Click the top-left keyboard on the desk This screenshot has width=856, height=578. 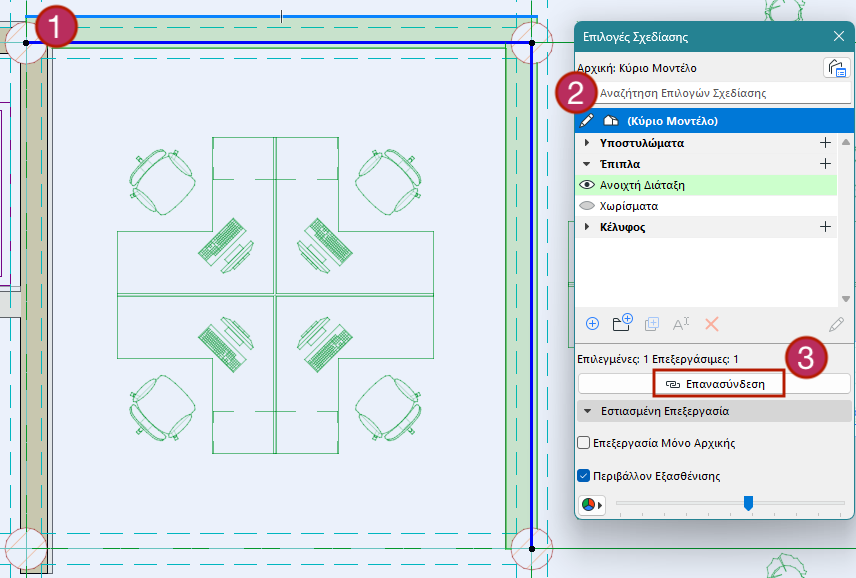point(221,240)
